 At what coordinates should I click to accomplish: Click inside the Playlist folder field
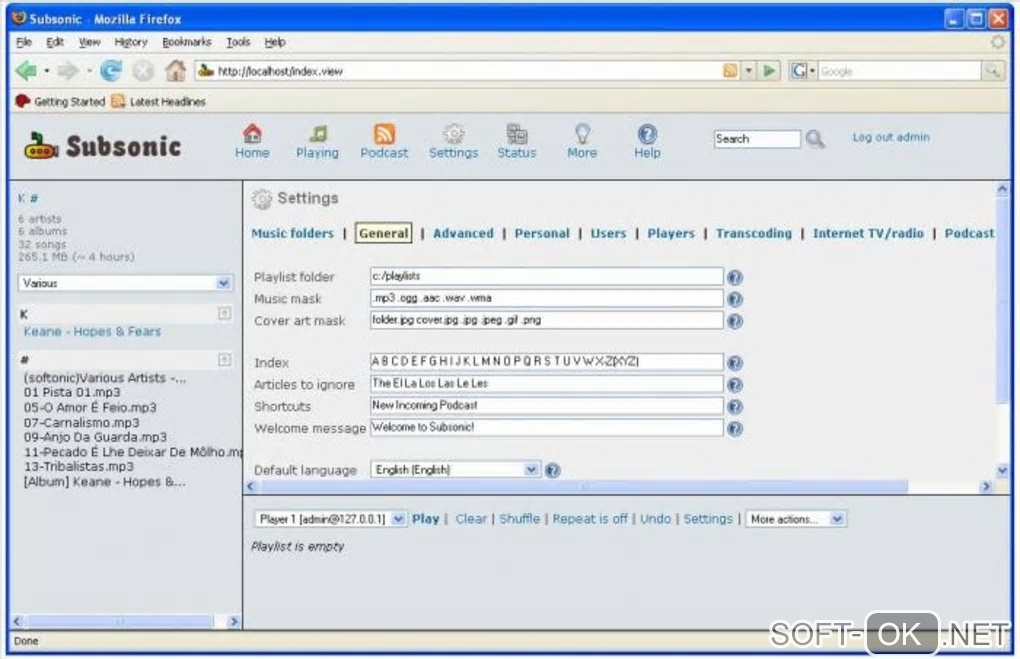point(546,276)
